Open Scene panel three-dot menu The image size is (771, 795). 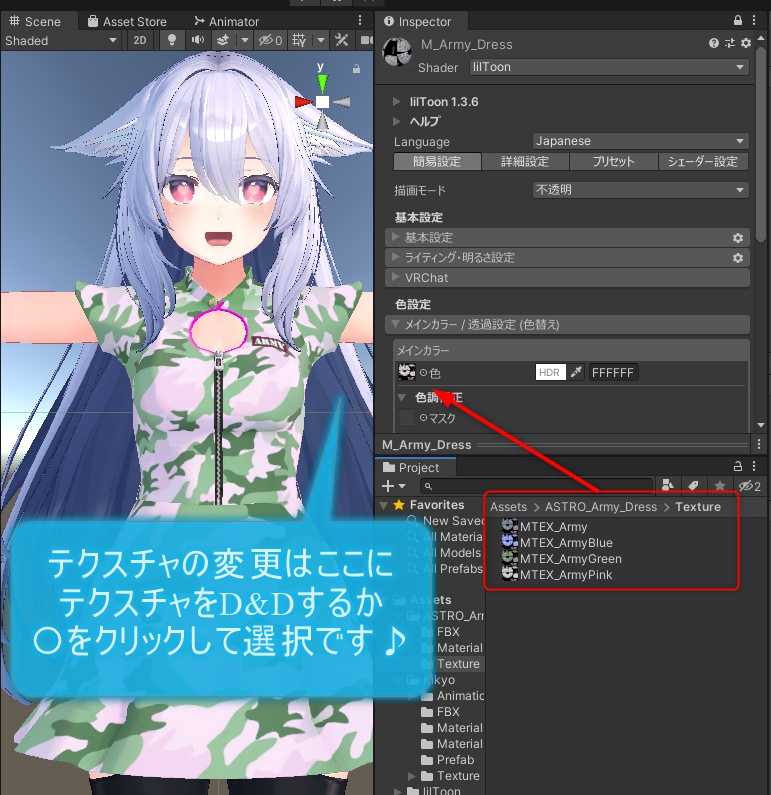(360, 20)
